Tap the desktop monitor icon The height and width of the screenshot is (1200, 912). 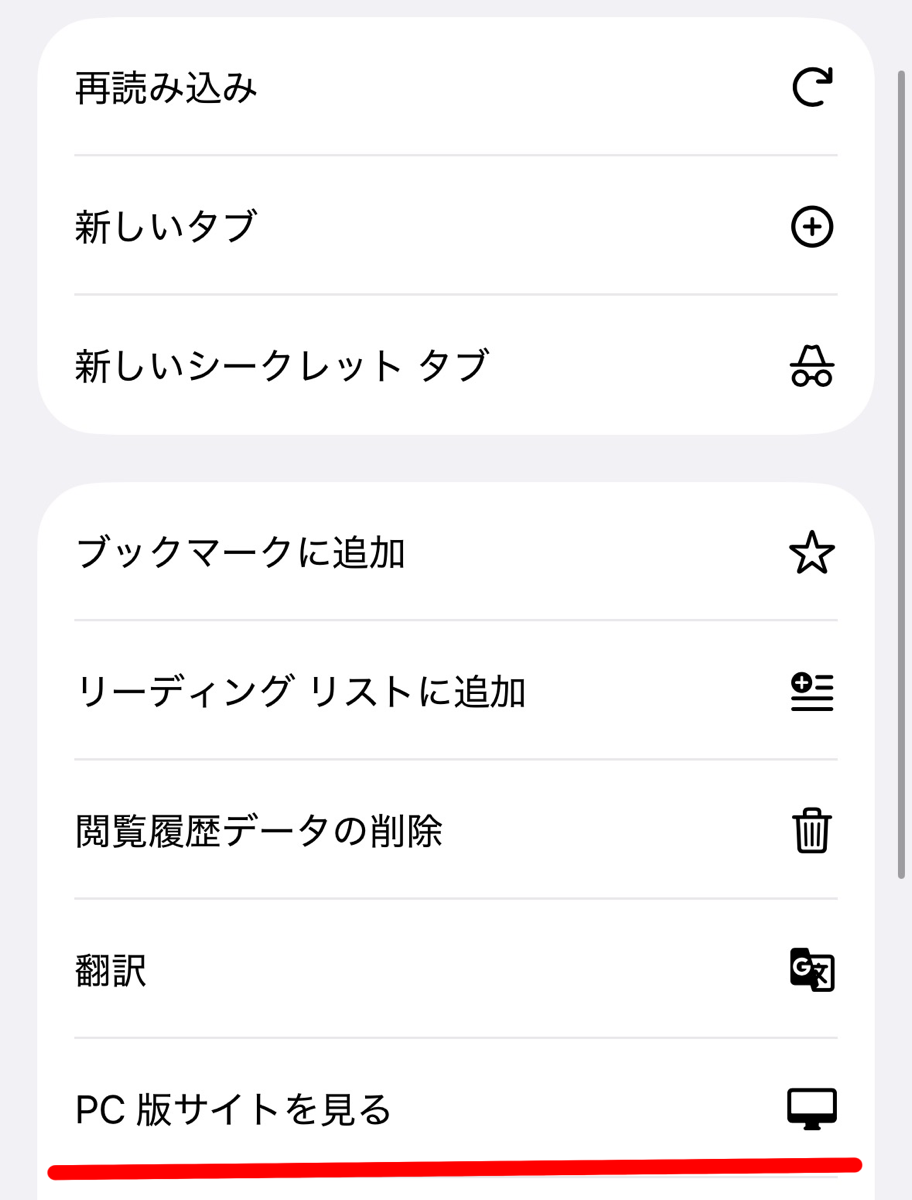pos(812,1109)
